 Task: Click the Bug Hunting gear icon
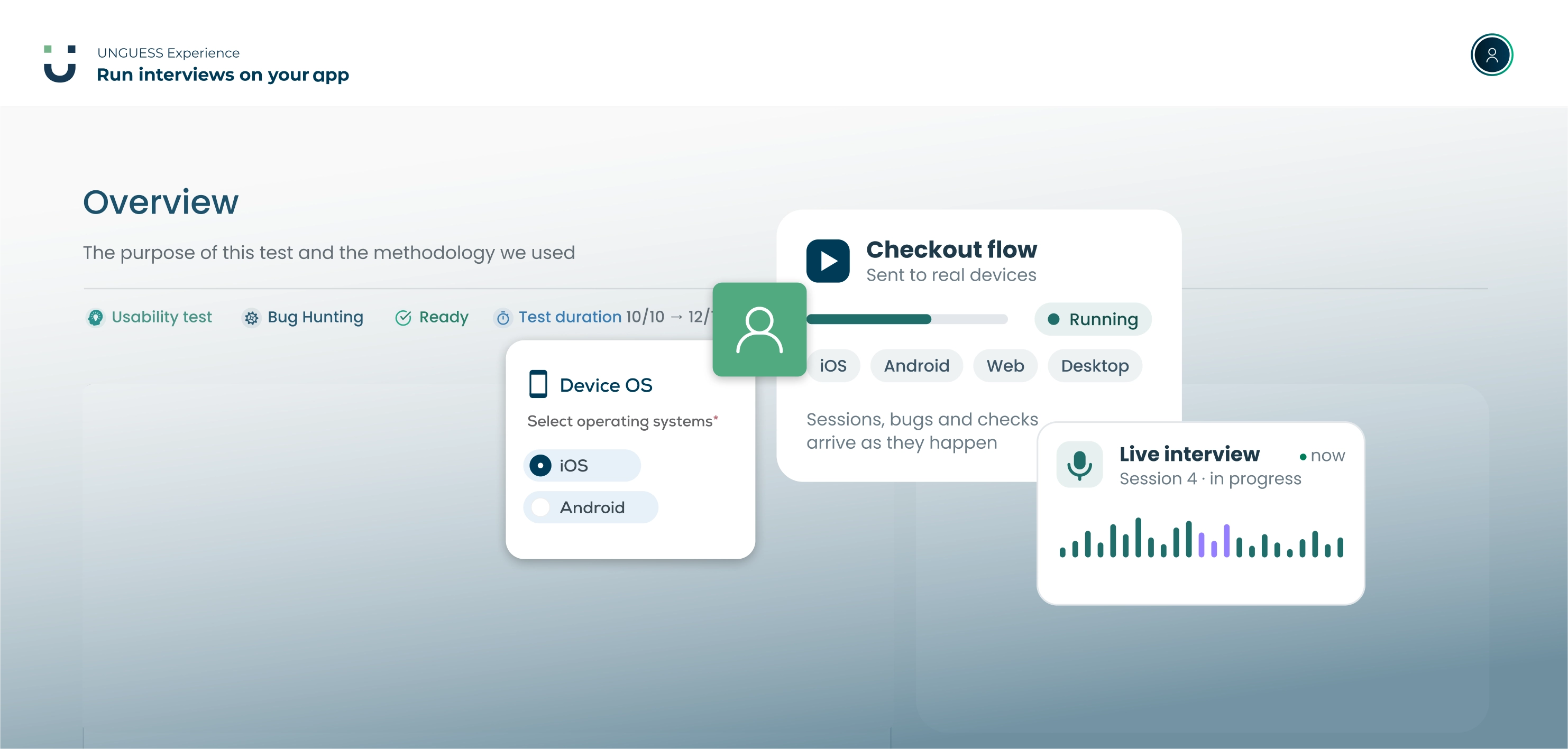point(251,318)
